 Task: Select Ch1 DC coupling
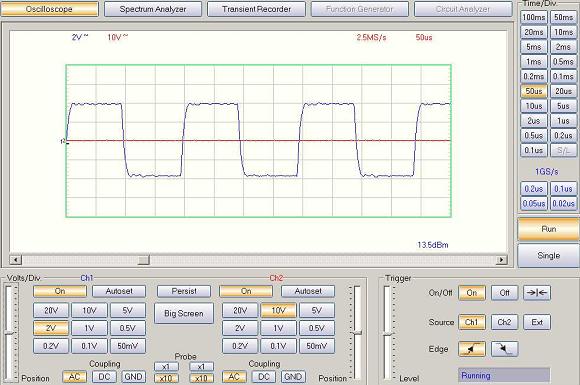104,377
